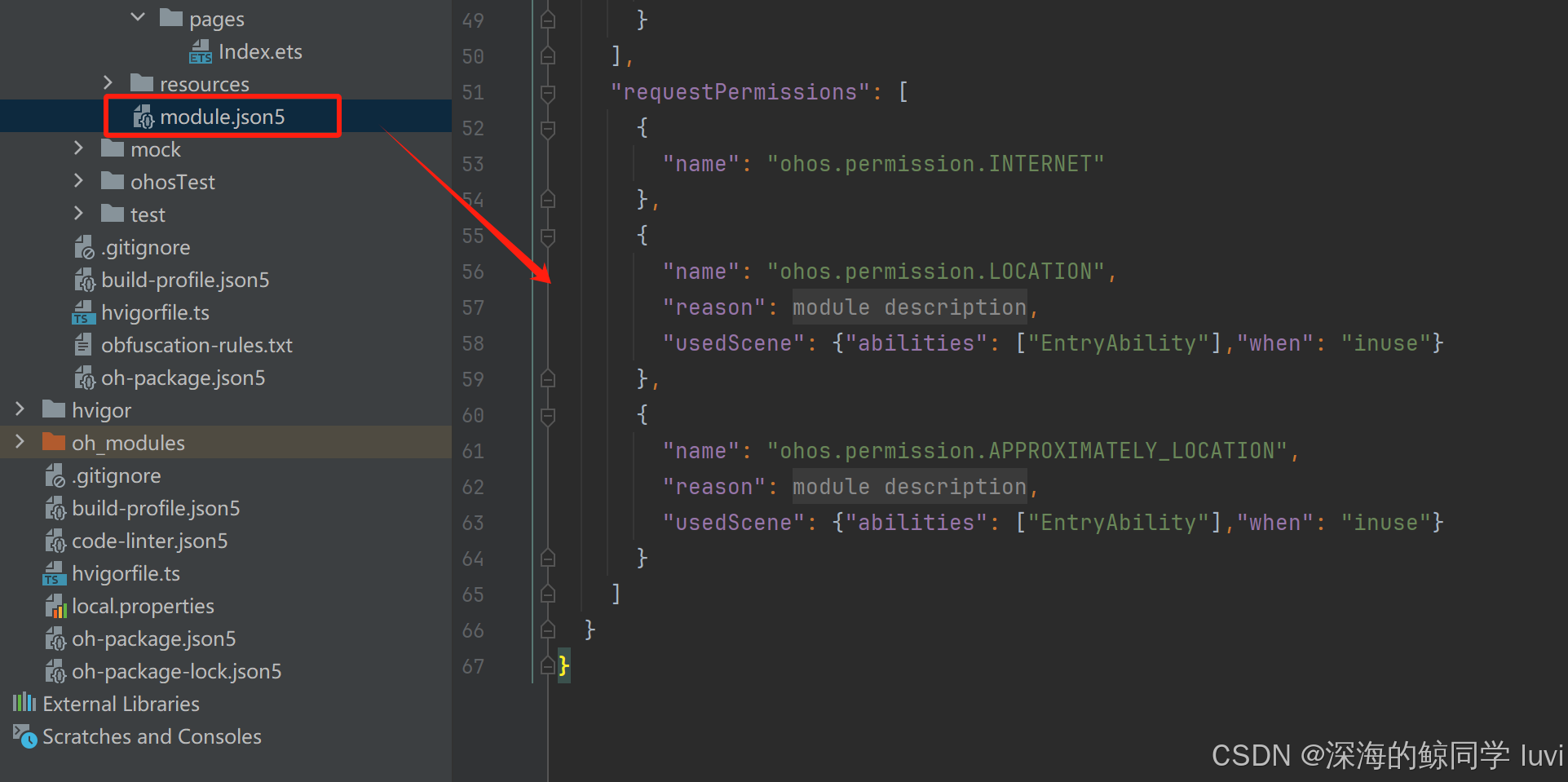Click the "requestPermissions" key text

[740, 92]
